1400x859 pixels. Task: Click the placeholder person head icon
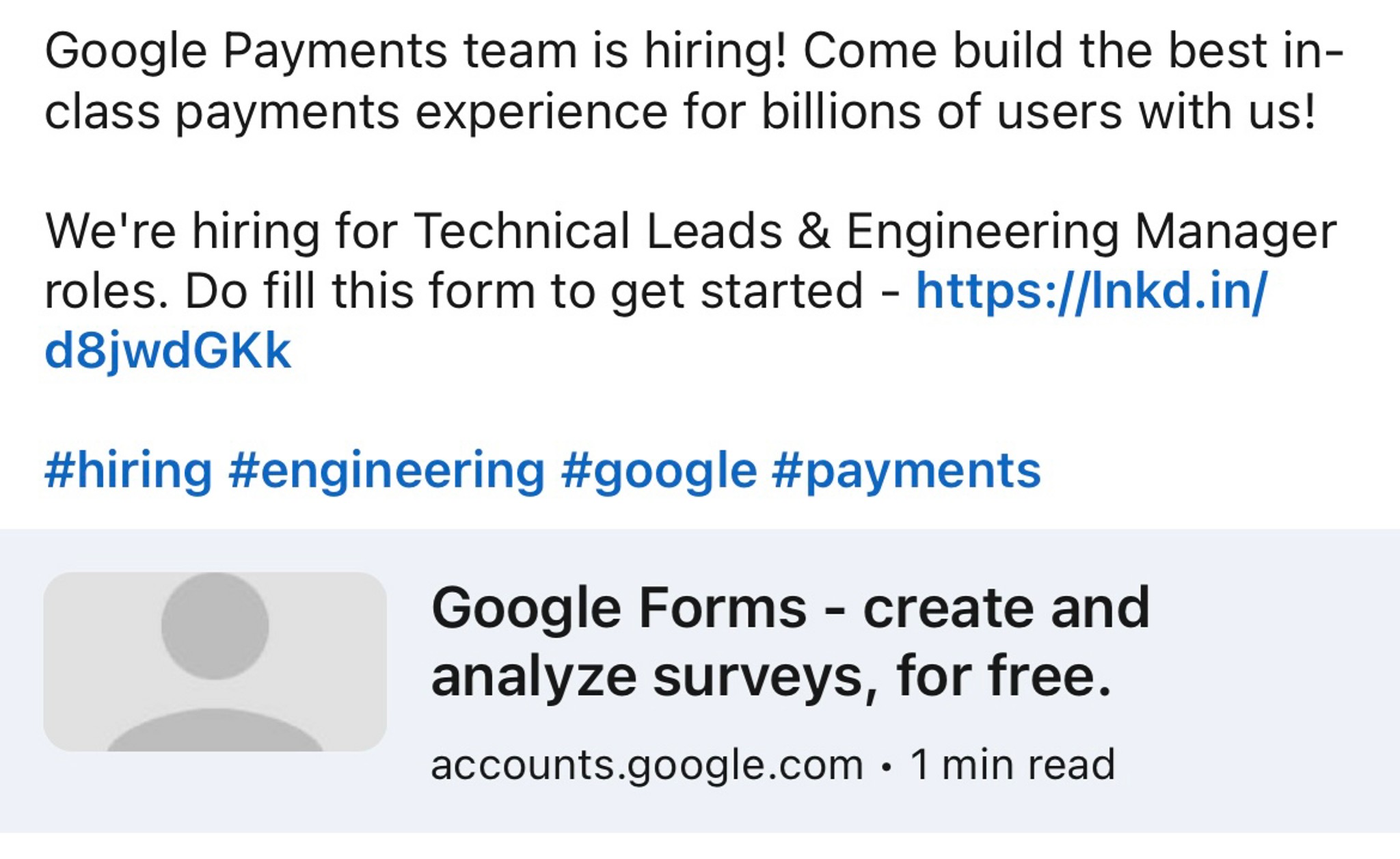(x=215, y=625)
